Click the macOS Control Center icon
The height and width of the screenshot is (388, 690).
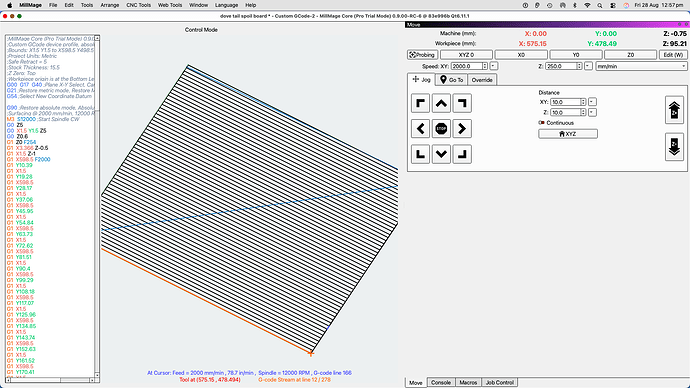(613, 5)
